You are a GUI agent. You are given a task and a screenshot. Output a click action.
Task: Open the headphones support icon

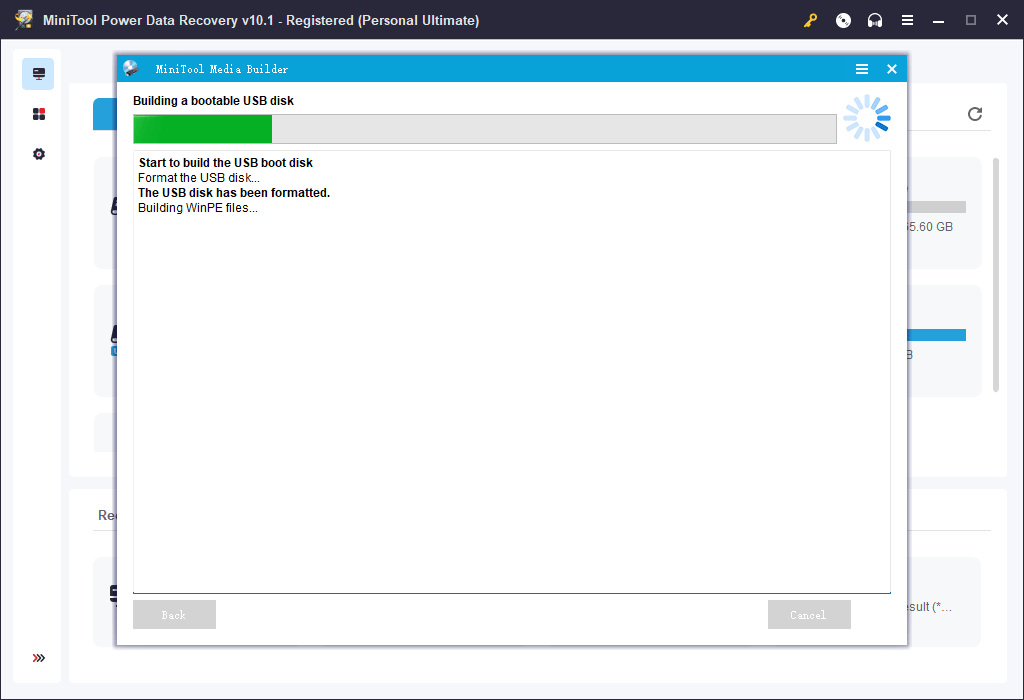coord(875,20)
